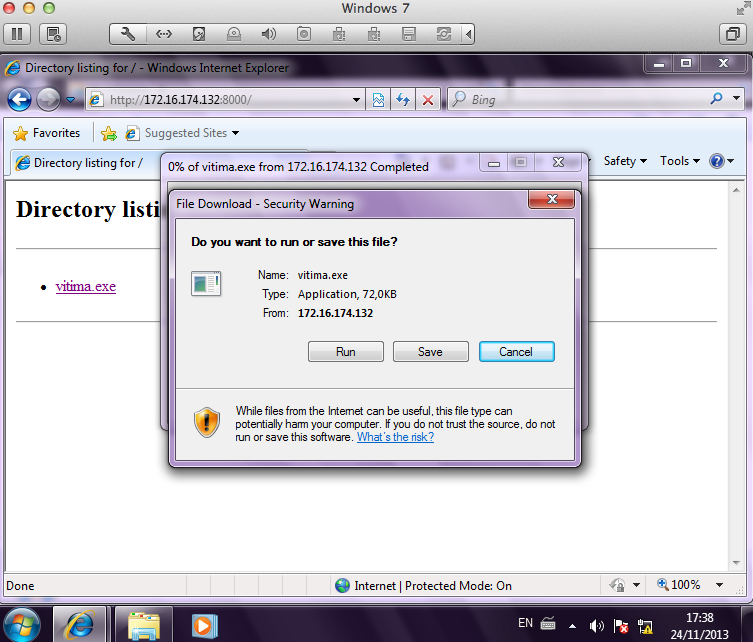Viewport: 753px width, 642px height.
Task: Click the search magnifier button
Action: [x=716, y=99]
